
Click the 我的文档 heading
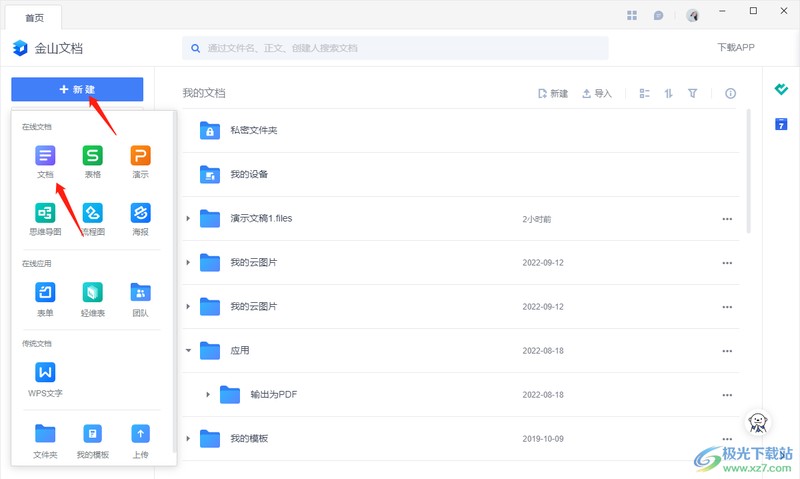pyautogui.click(x=204, y=93)
